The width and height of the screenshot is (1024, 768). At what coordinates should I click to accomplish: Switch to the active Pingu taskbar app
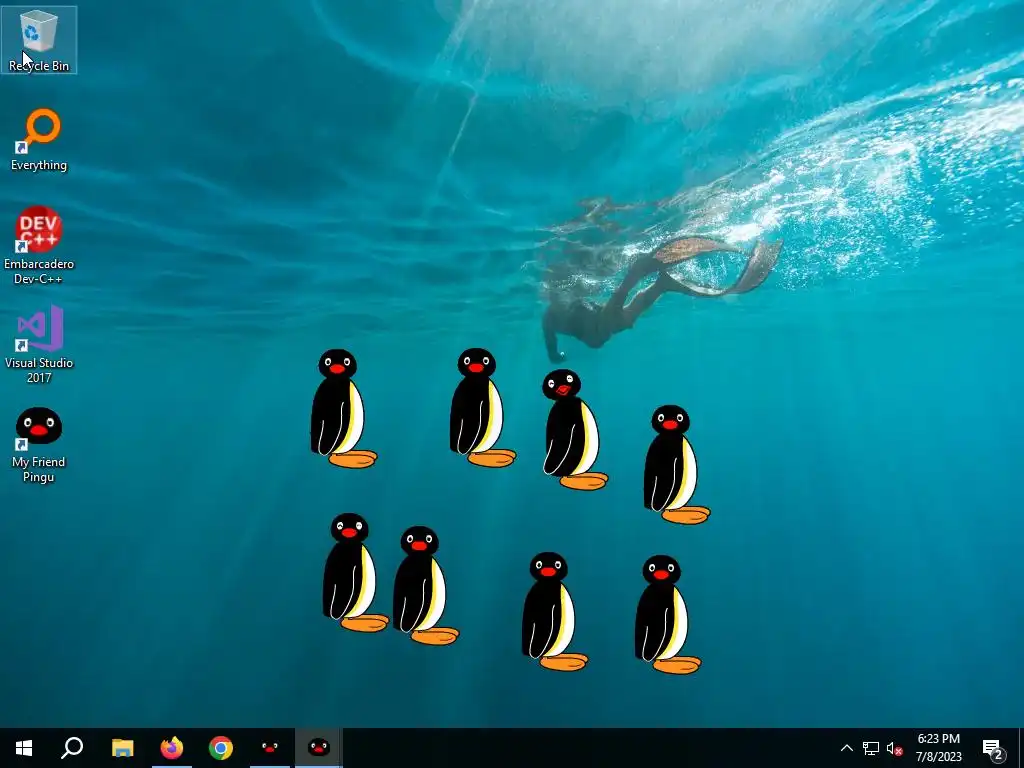click(x=319, y=748)
